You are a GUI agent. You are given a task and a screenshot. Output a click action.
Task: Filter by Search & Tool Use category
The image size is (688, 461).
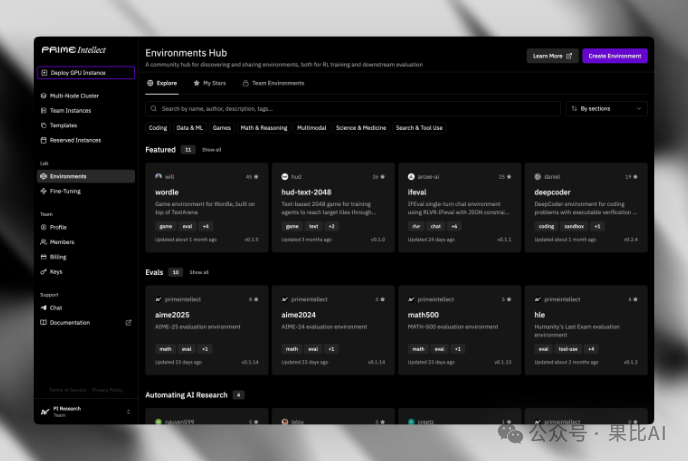click(419, 128)
